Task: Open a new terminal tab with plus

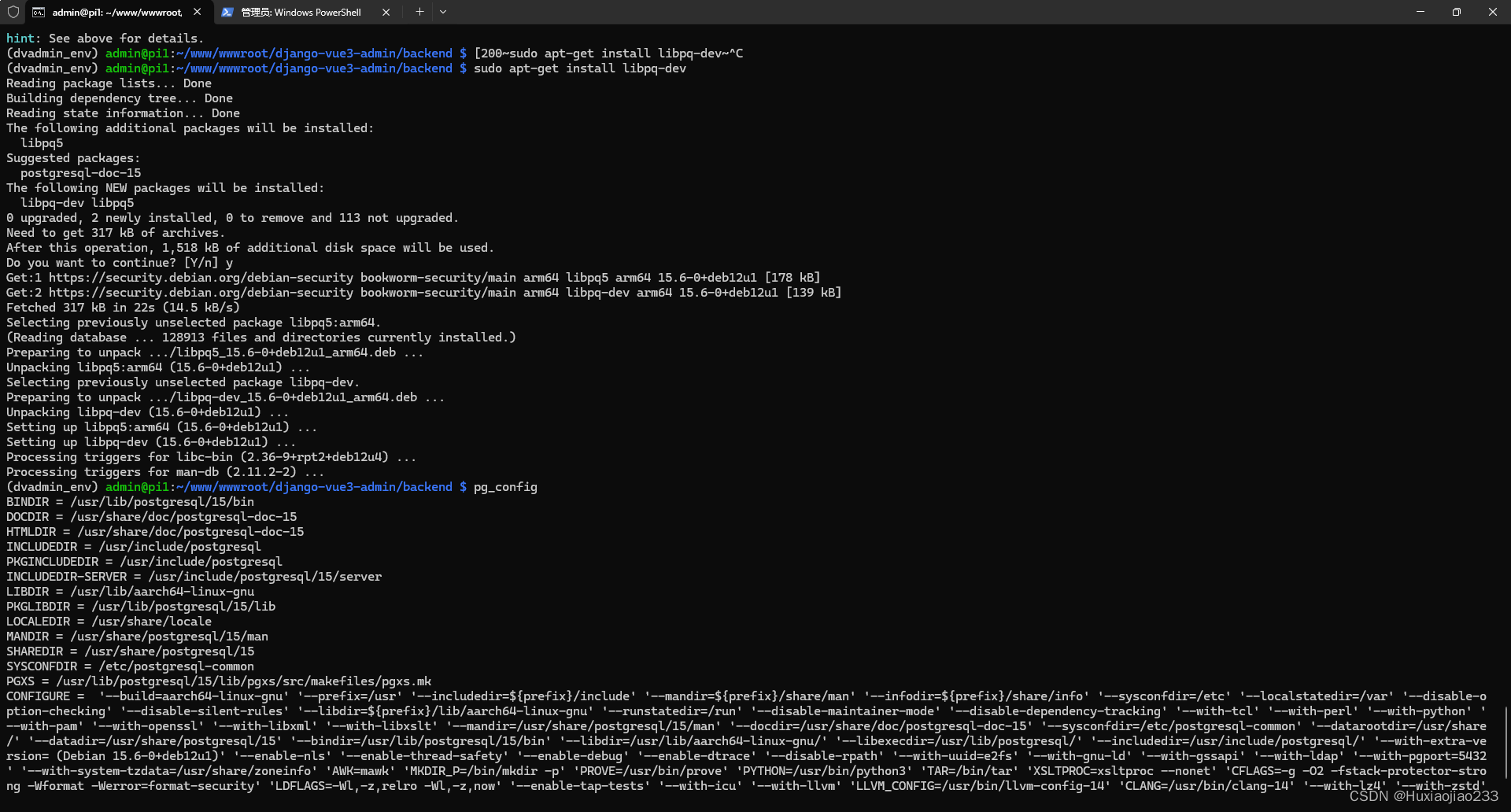Action: pyautogui.click(x=419, y=12)
